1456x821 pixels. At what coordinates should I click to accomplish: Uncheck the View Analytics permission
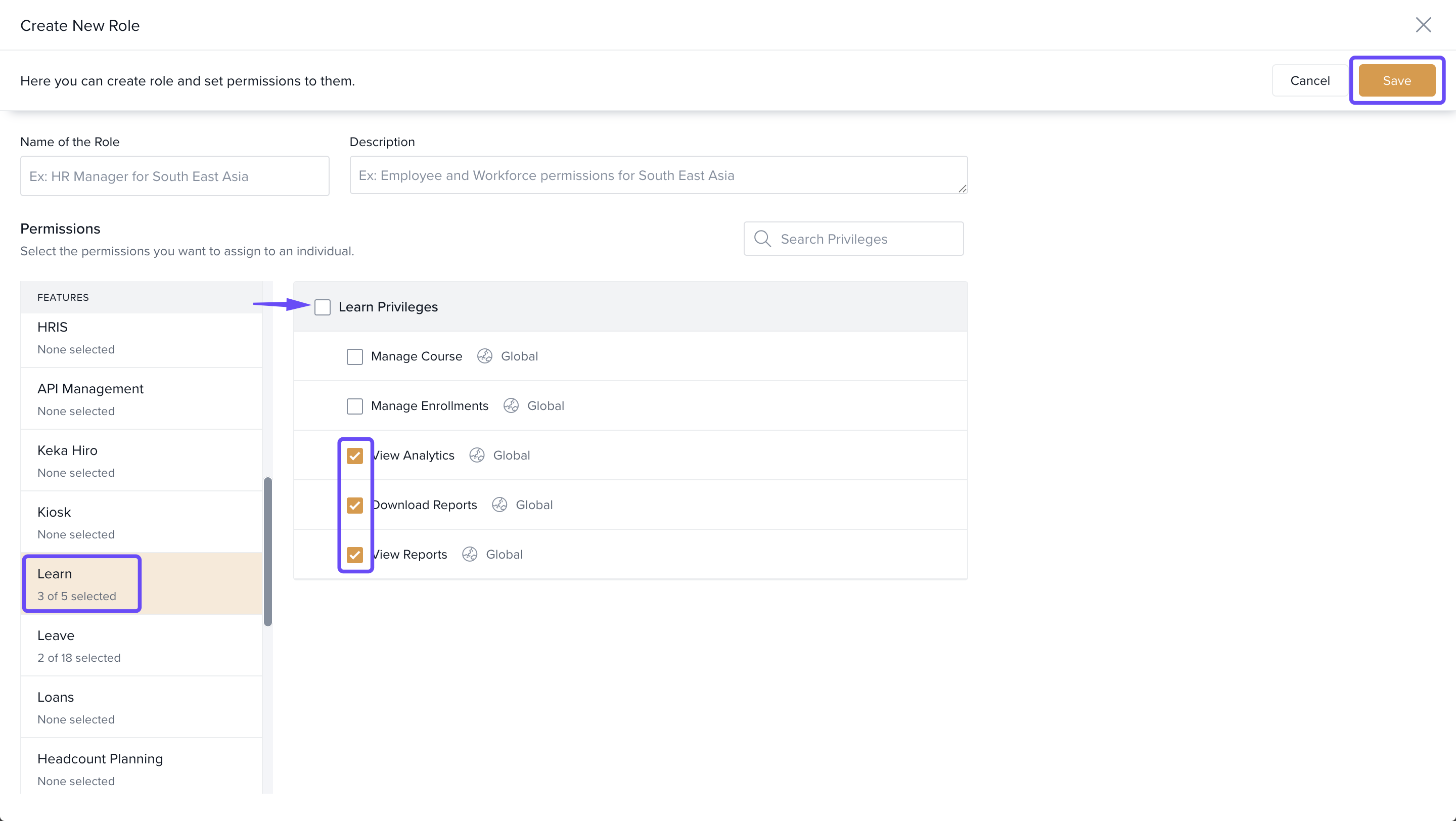(x=354, y=455)
